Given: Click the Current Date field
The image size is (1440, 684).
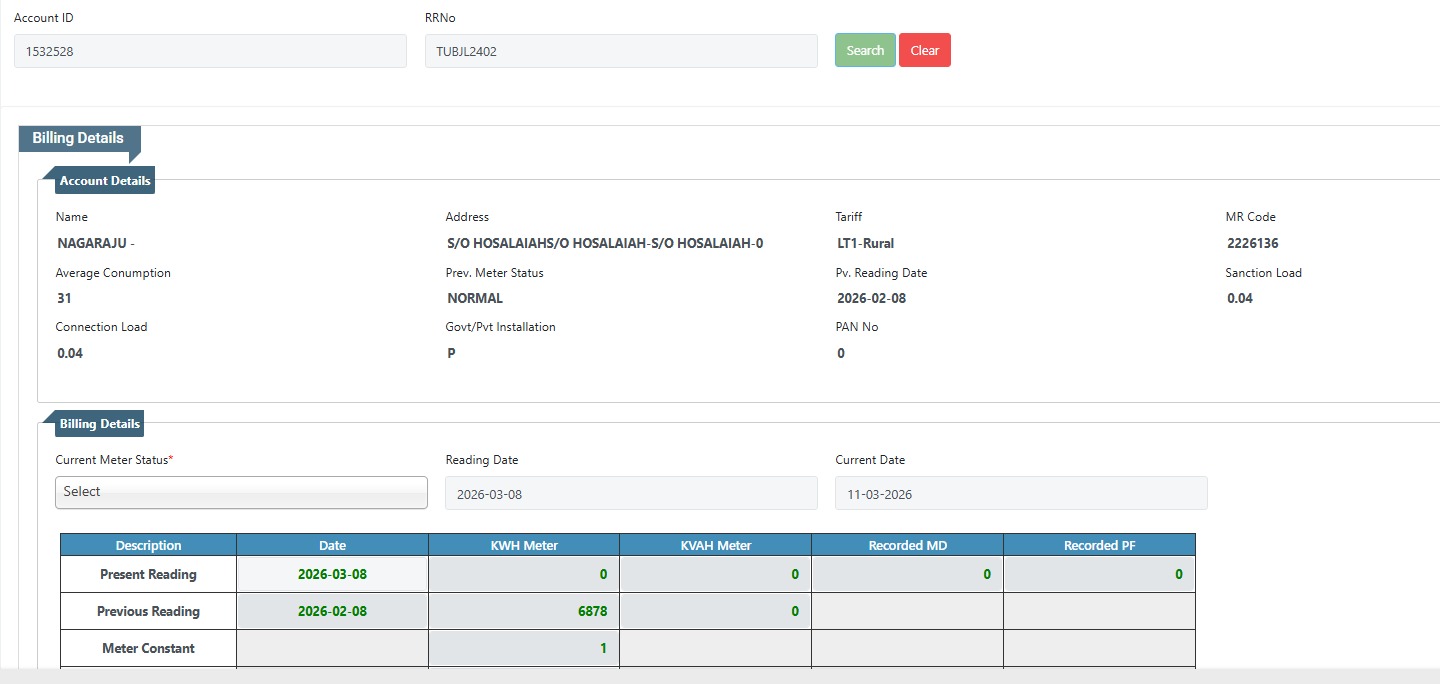Looking at the screenshot, I should (1021, 493).
